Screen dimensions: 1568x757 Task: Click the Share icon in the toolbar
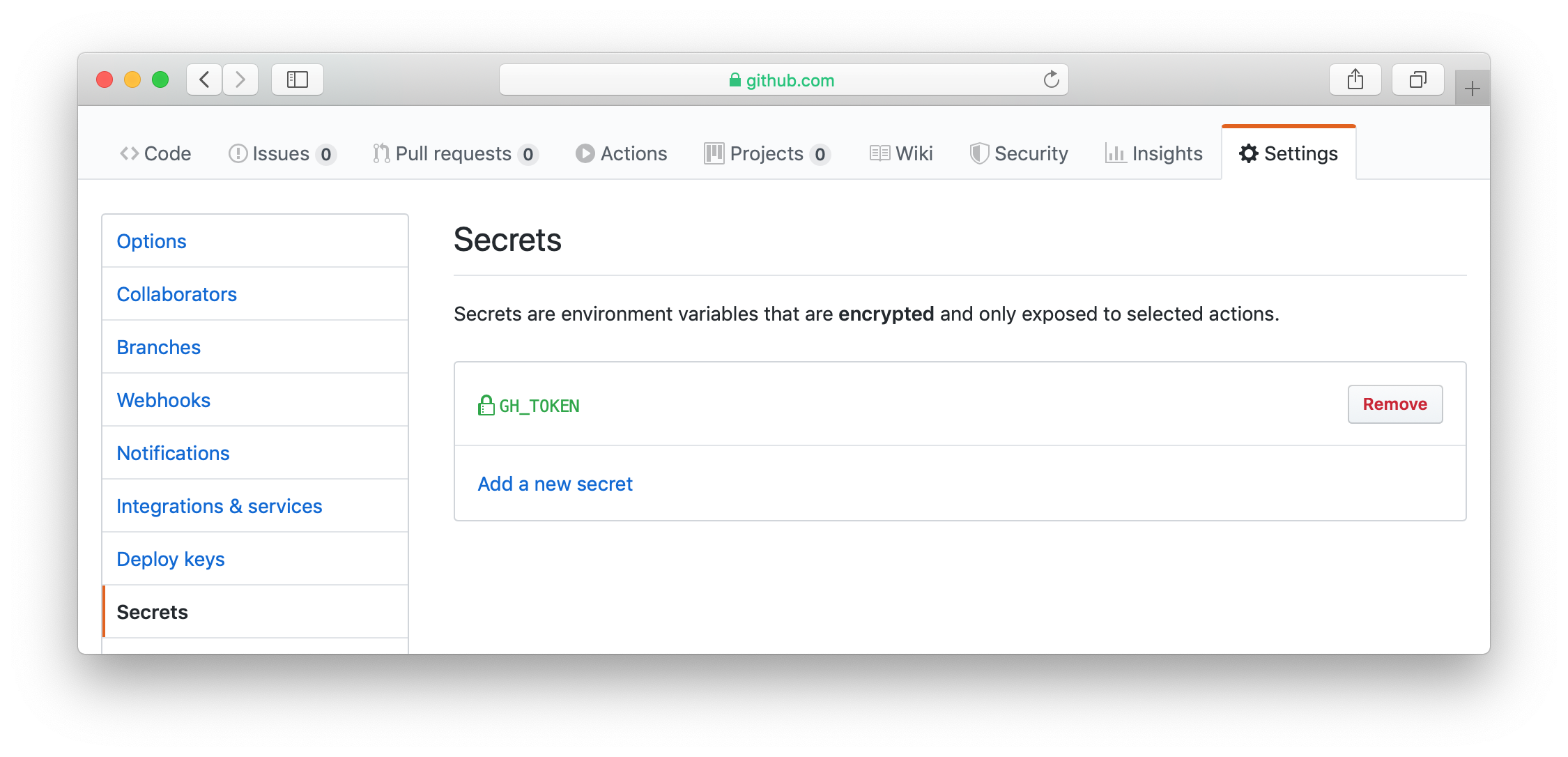(x=1355, y=79)
